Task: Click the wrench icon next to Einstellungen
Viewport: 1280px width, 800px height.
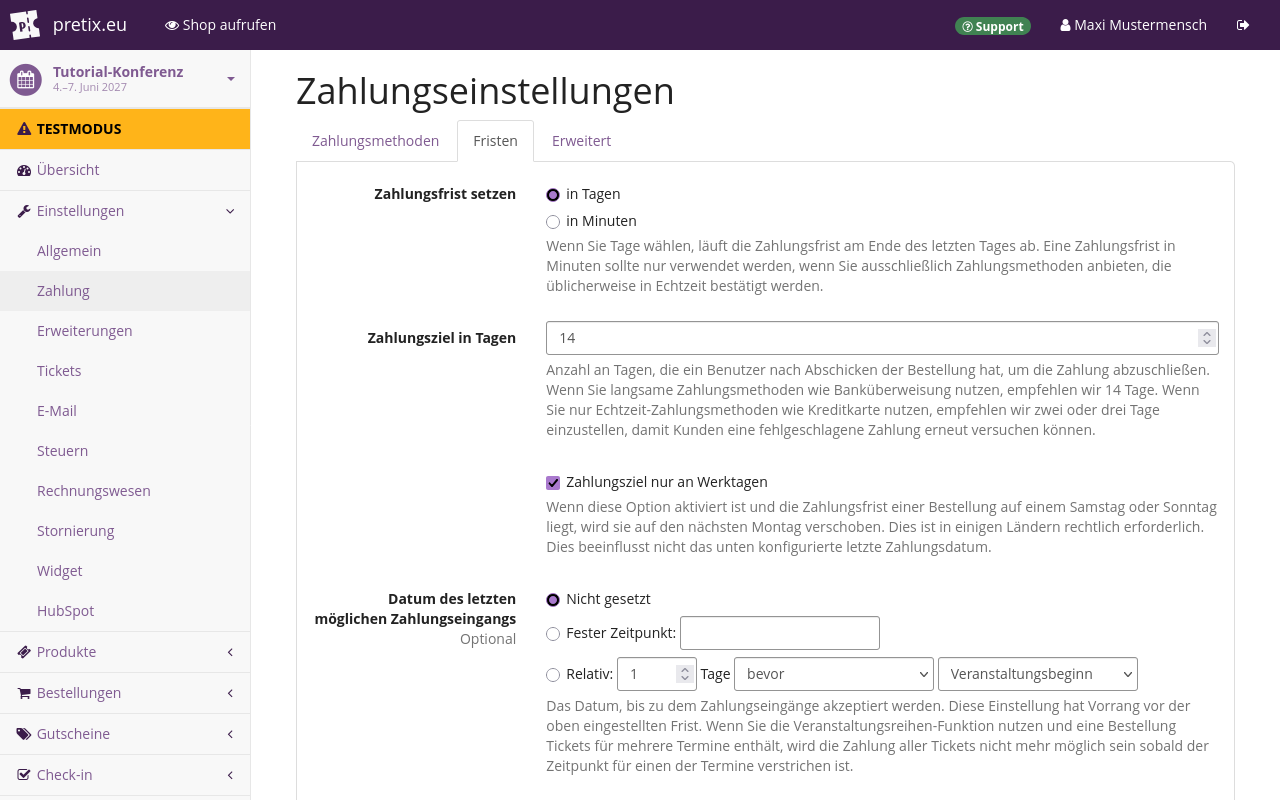Action: pos(24,211)
